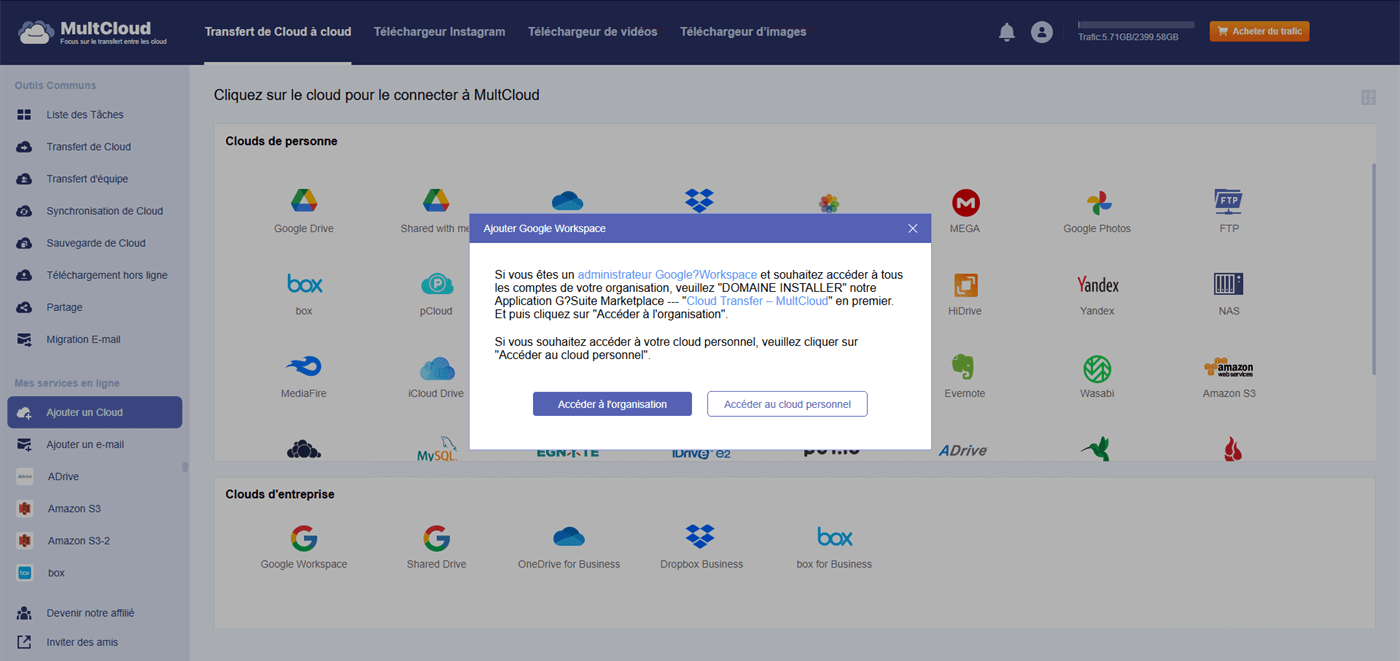Select the NAS icon

[1229, 284]
